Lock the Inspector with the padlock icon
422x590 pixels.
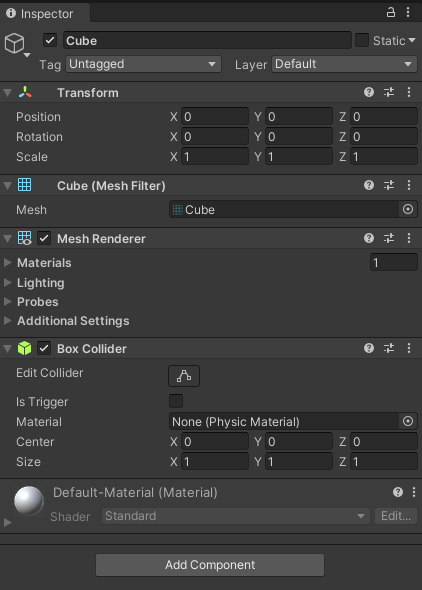click(391, 12)
